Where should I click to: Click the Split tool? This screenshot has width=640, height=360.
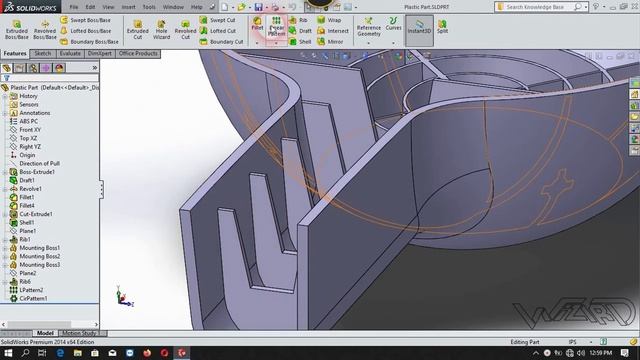coord(442,26)
